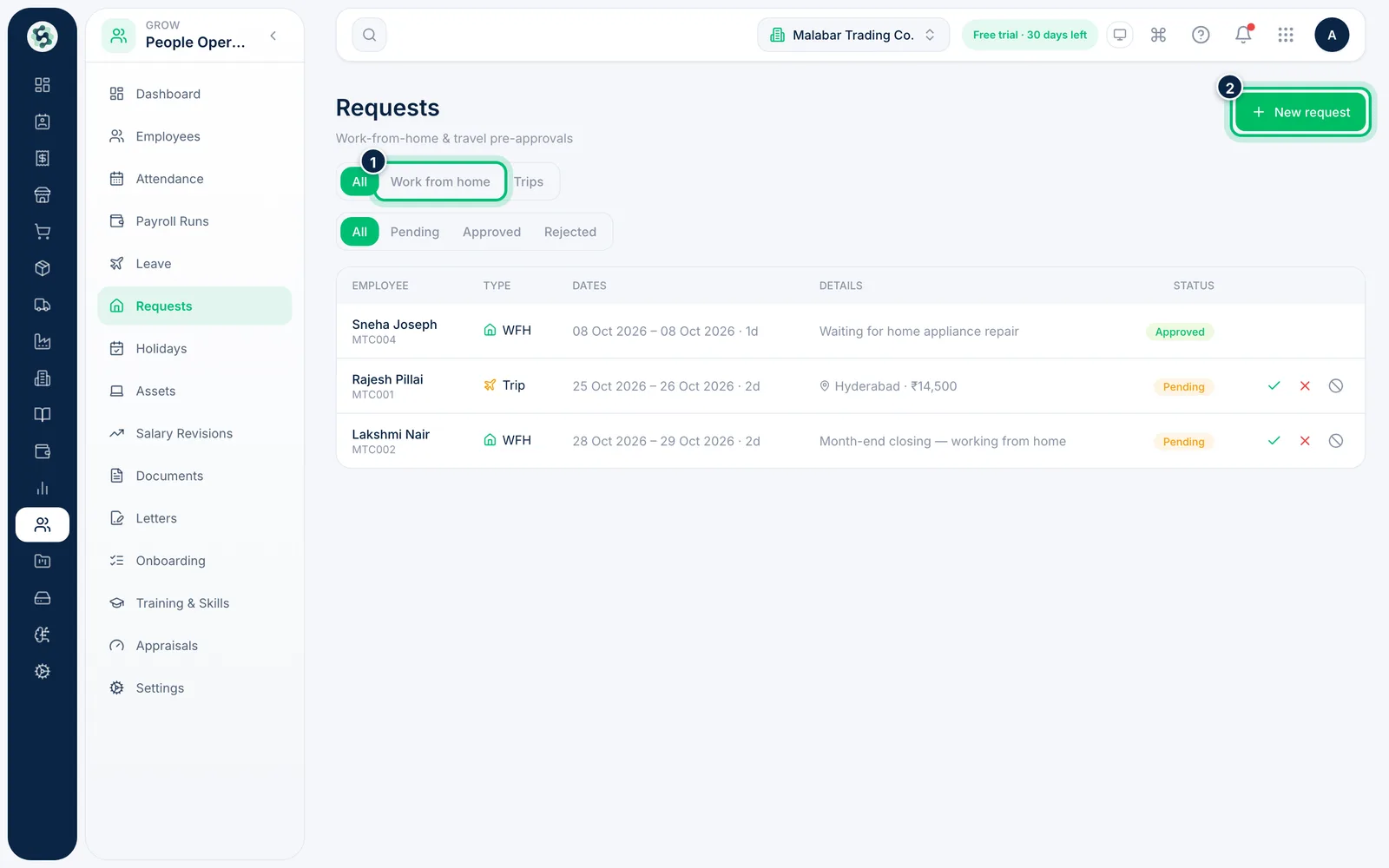Screen dimensions: 1389x868
Task: Open Training & Skills section
Action: click(x=194, y=603)
